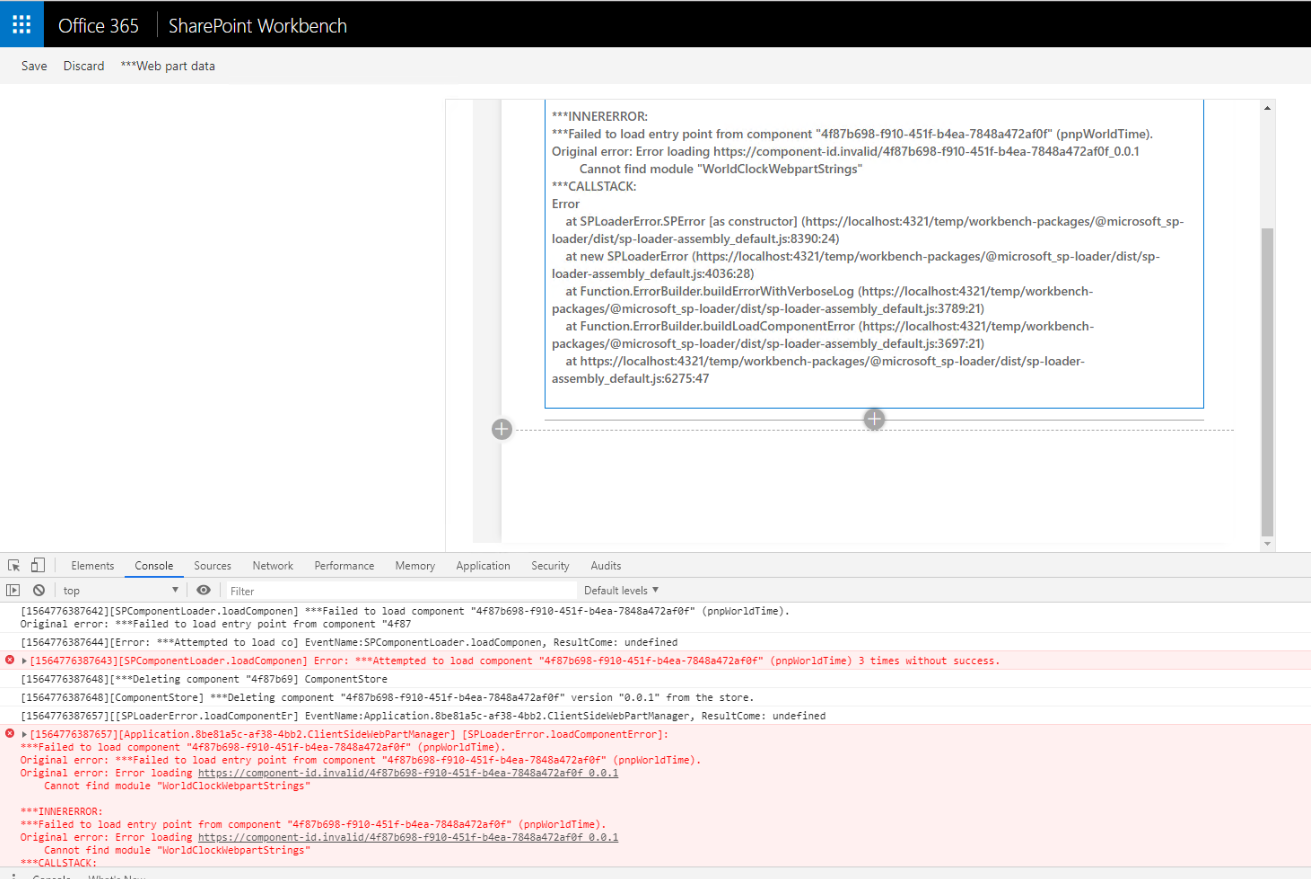Open the Web part data button
The image size is (1311, 879).
point(168,66)
